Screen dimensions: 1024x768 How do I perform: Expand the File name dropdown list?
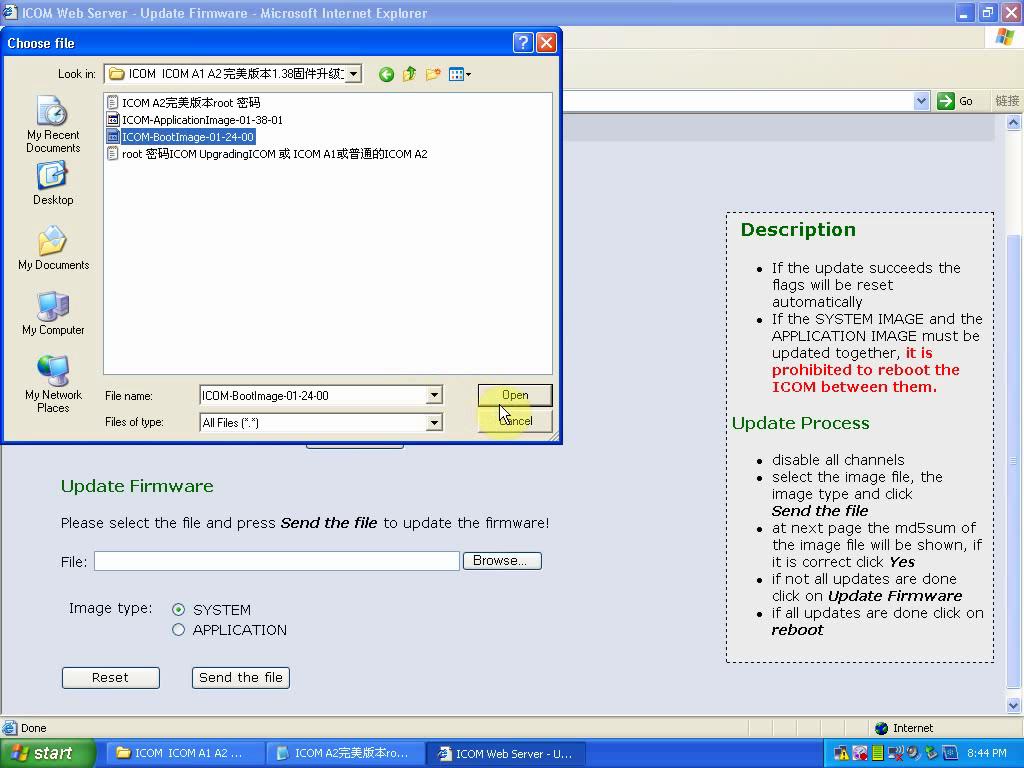434,396
